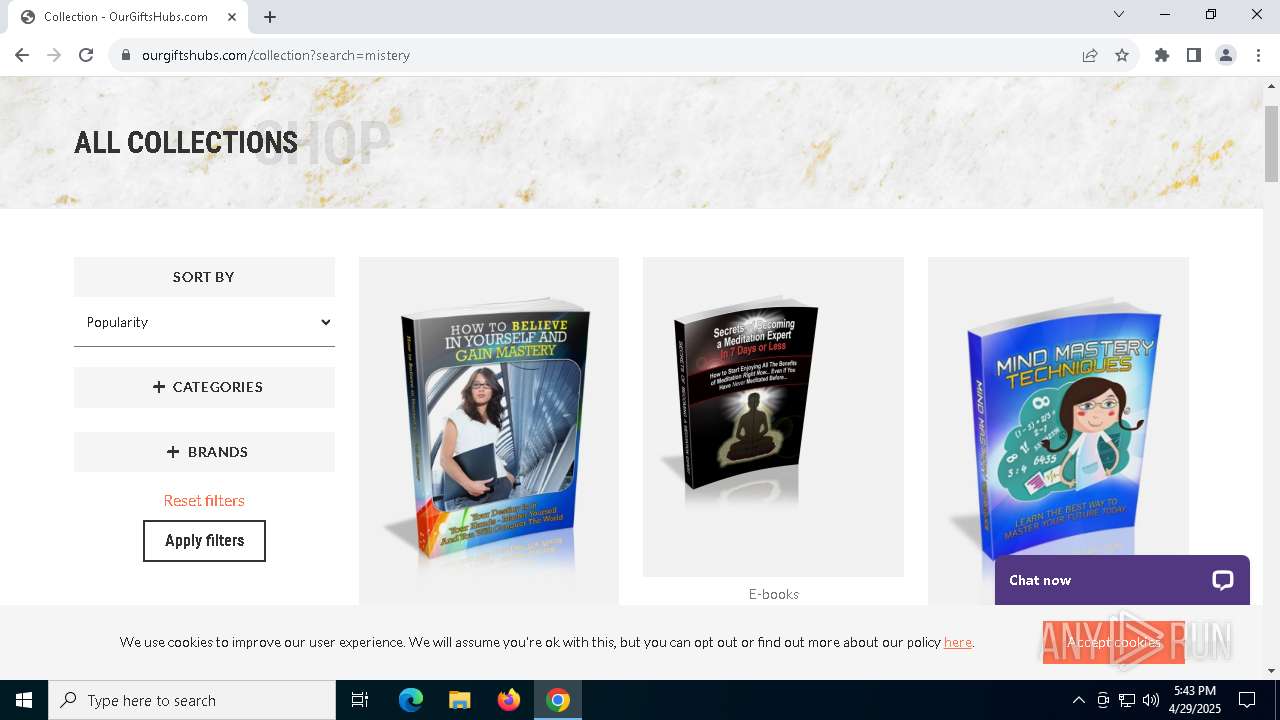
Task: Open the Chat now widget
Action: pos(1122,580)
